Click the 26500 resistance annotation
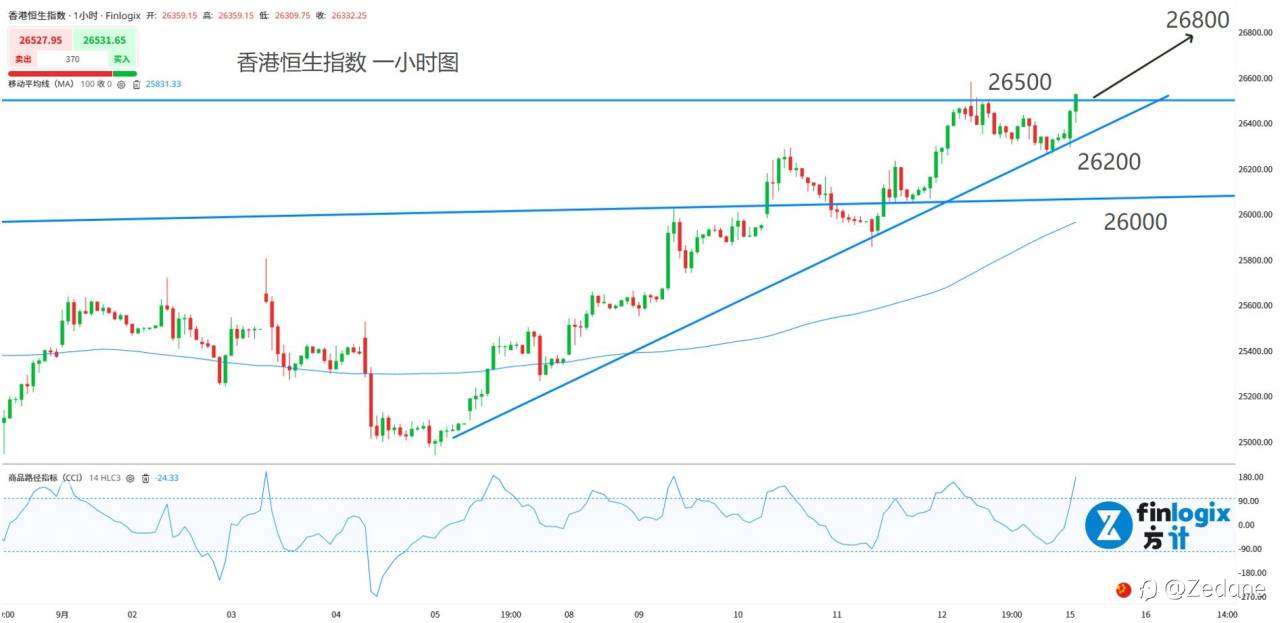Screen dimensions: 1280x623 tap(1018, 82)
